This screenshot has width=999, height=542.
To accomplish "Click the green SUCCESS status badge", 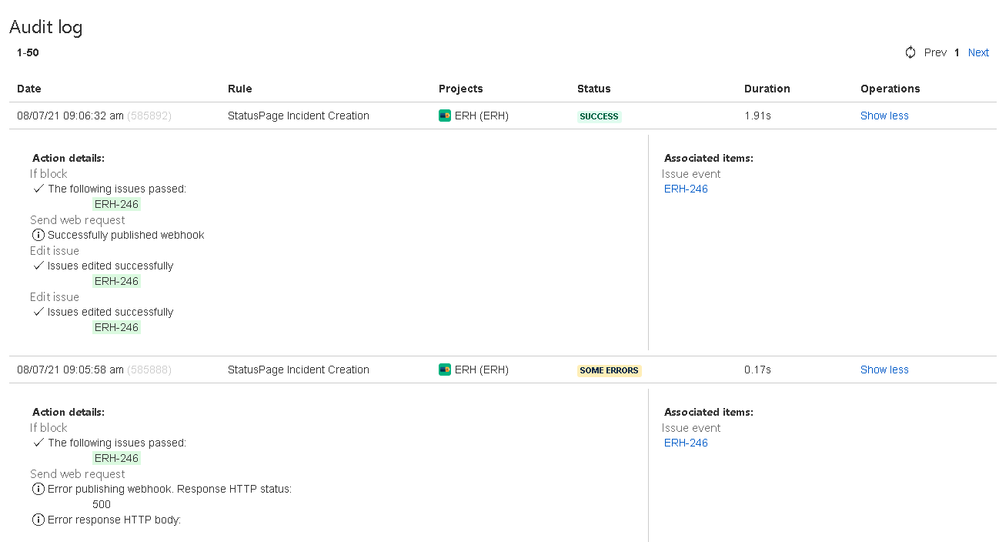I will [599, 116].
